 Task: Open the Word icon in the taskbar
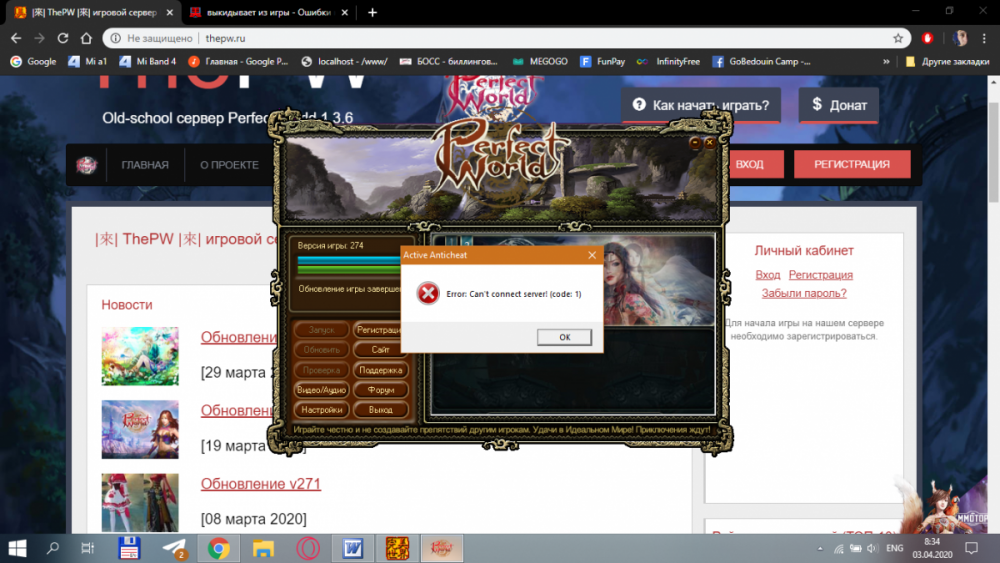(x=352, y=548)
